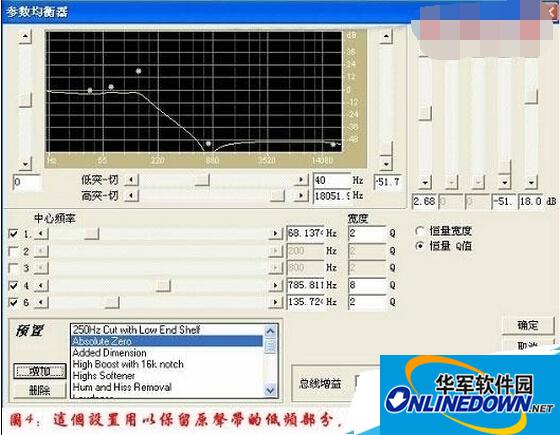Image resolution: width=560 pixels, height=435 pixels.
Task: Select preset 250Hz Cut with Low End Shelf
Action: 136,330
